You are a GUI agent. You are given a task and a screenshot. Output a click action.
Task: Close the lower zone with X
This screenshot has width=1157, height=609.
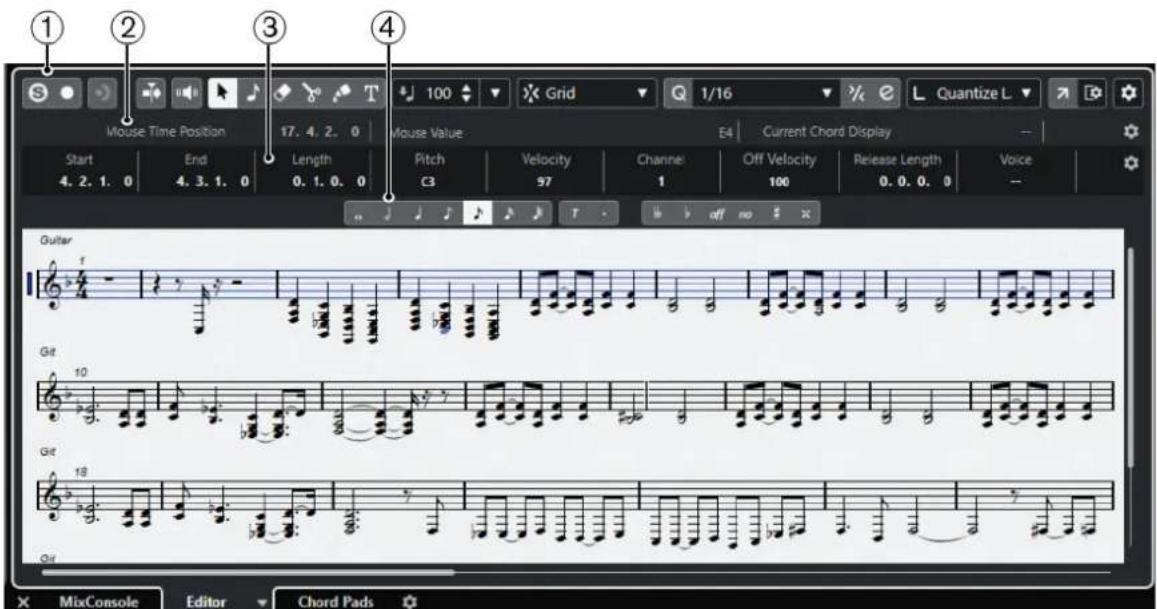click(23, 602)
